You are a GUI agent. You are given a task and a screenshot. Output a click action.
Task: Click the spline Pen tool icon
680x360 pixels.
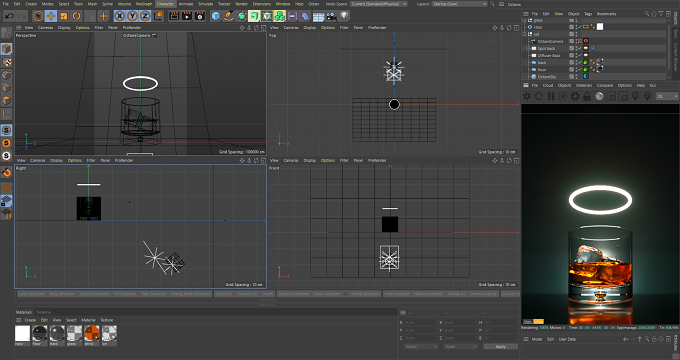tap(229, 16)
